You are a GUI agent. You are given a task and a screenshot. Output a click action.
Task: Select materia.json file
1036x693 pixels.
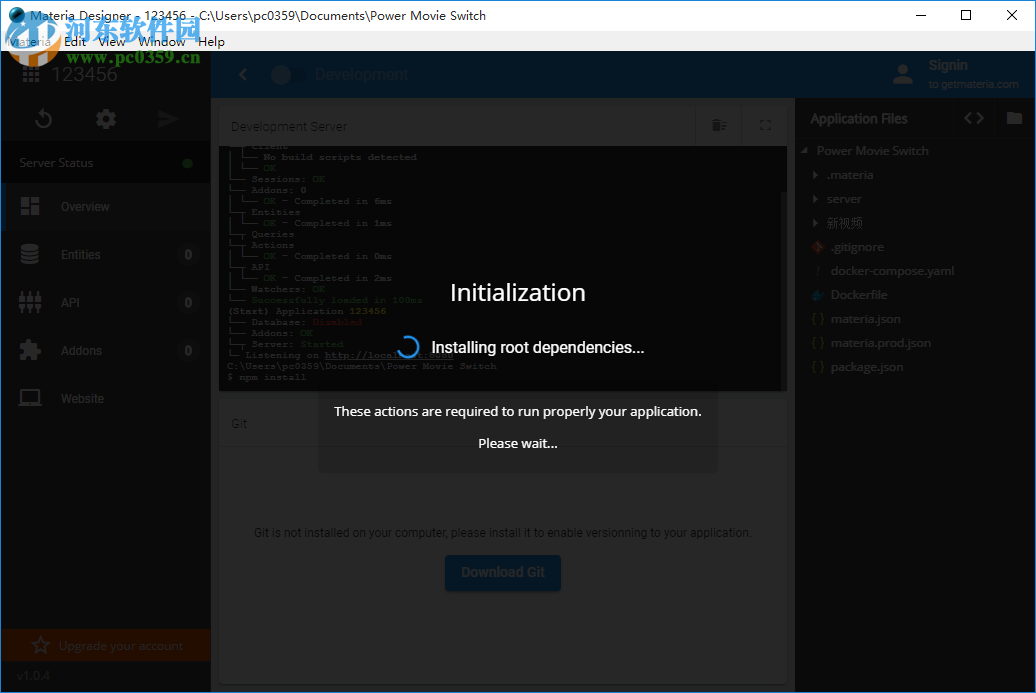pos(866,319)
